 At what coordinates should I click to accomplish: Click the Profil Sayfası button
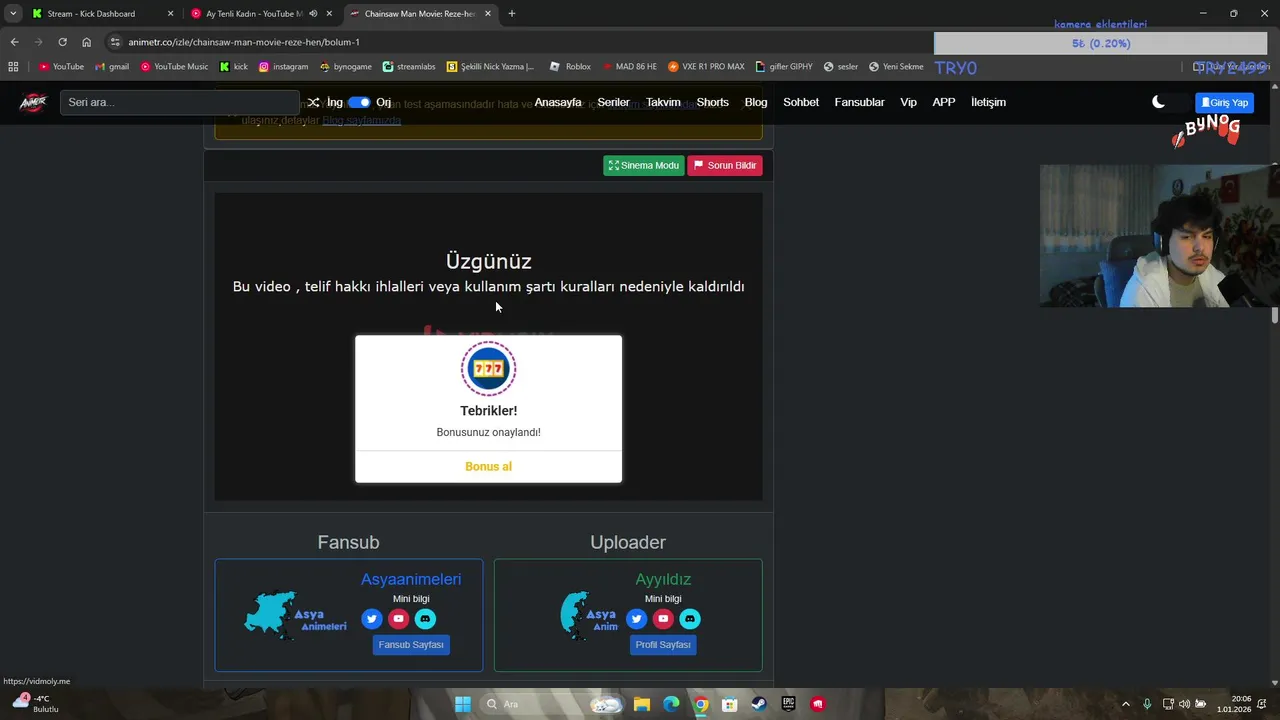point(663,645)
